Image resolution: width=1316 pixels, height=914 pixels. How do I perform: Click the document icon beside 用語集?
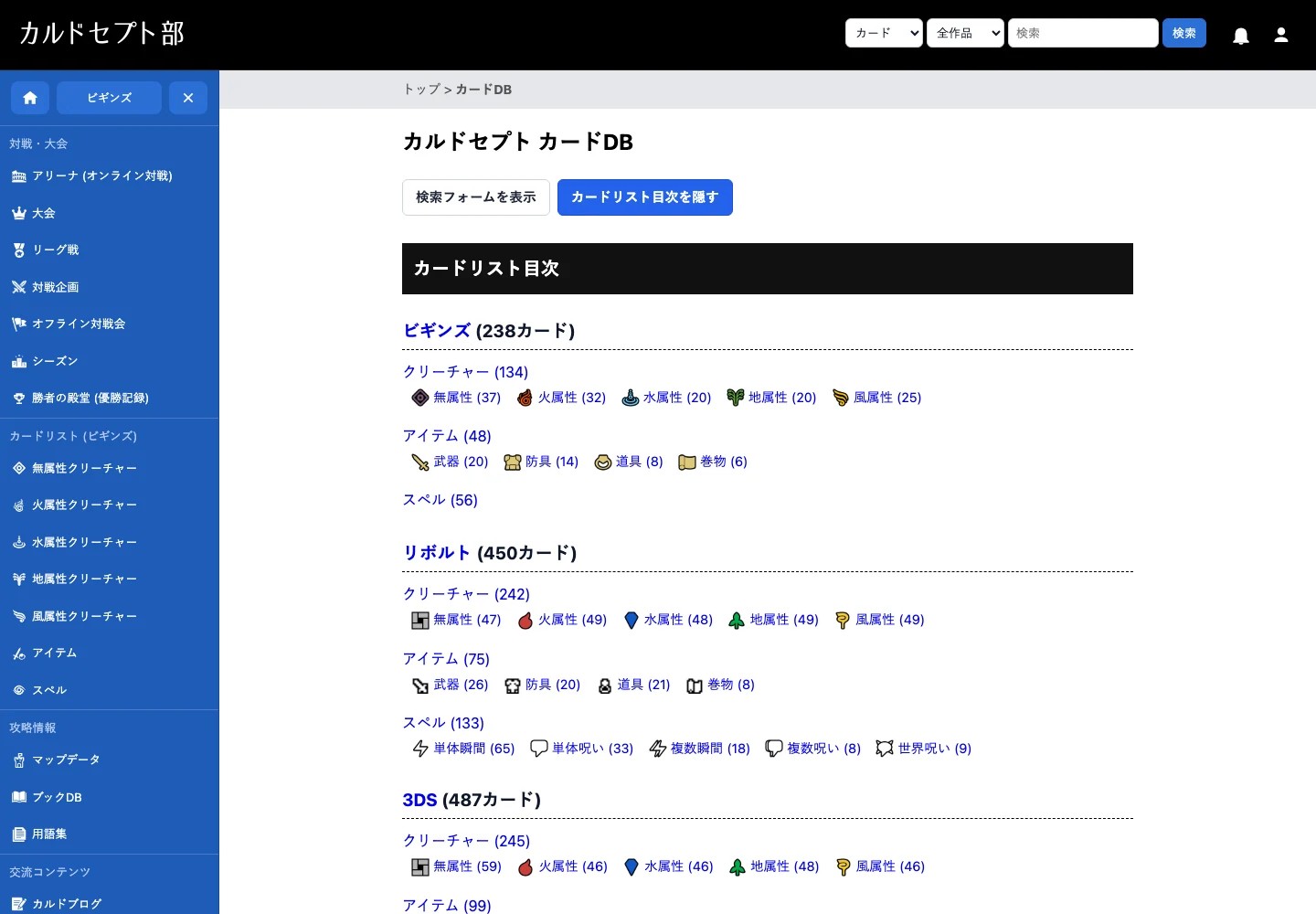(x=19, y=834)
